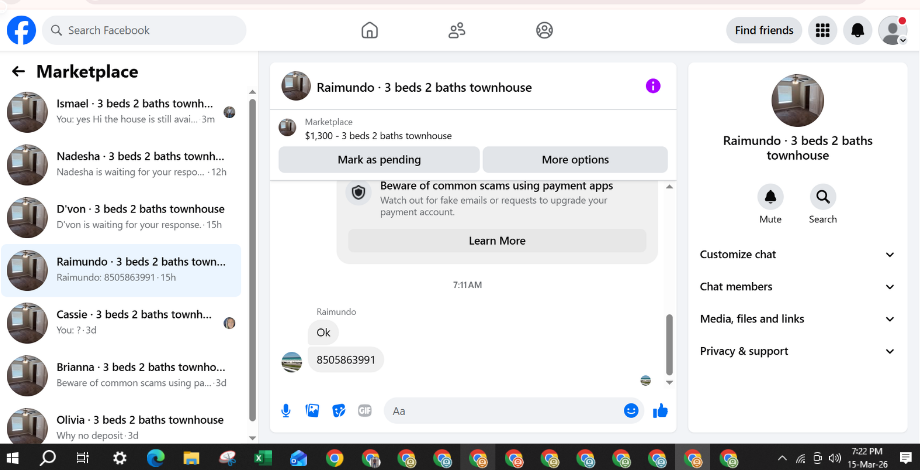The width and height of the screenshot is (920, 470).
Task: Open File Explorer from the taskbar
Action: point(191,458)
